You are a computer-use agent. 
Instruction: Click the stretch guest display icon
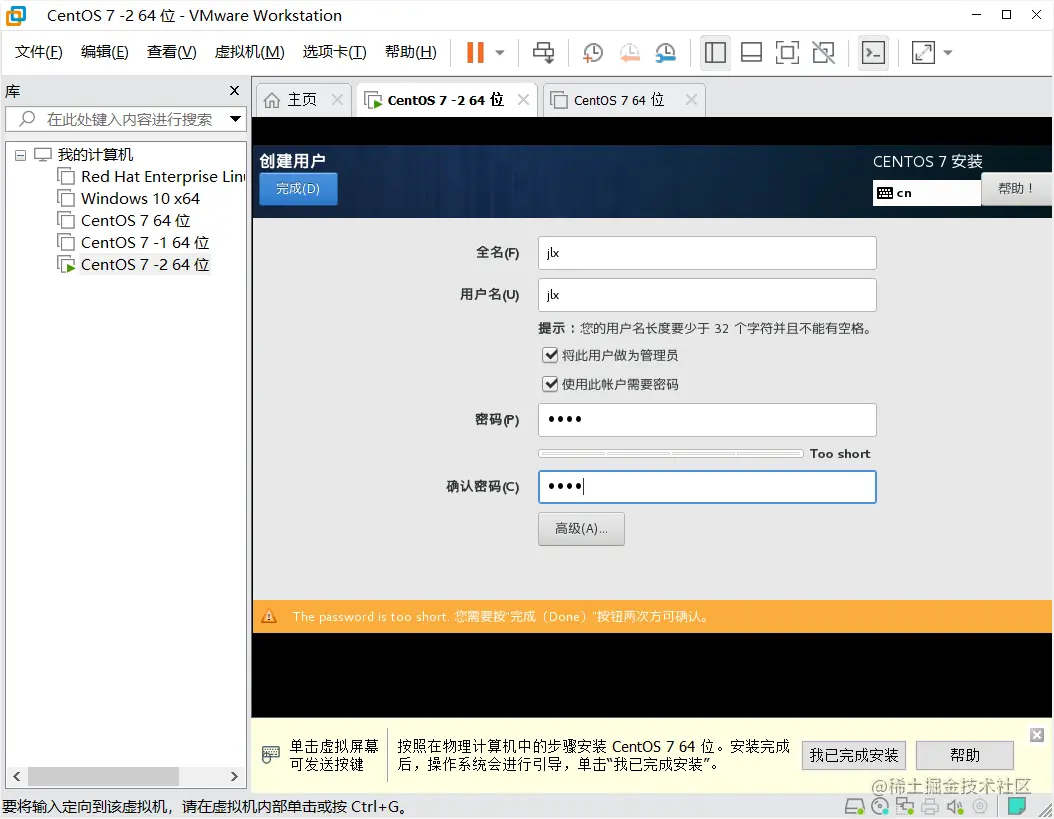click(x=923, y=52)
